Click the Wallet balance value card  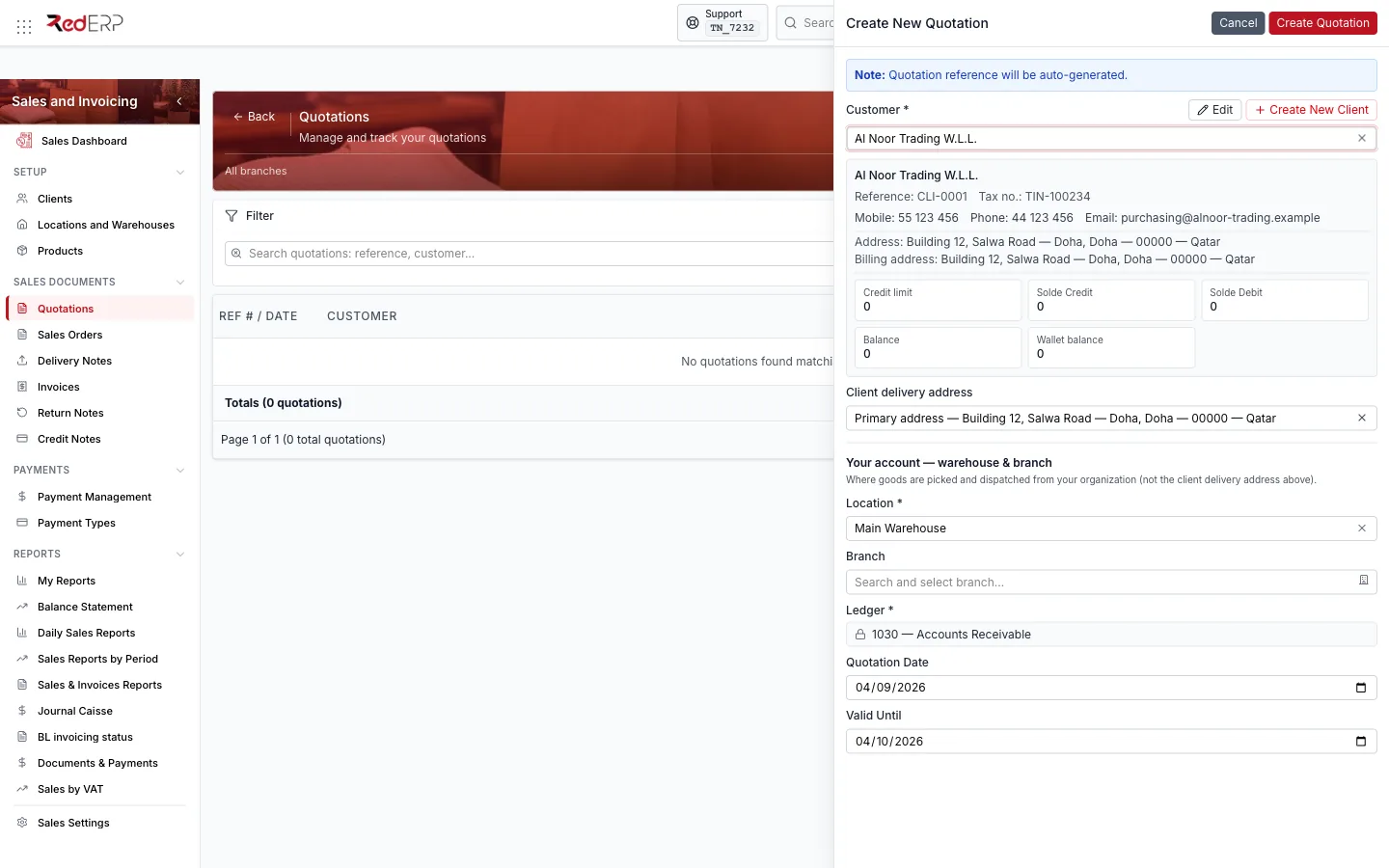[1111, 347]
